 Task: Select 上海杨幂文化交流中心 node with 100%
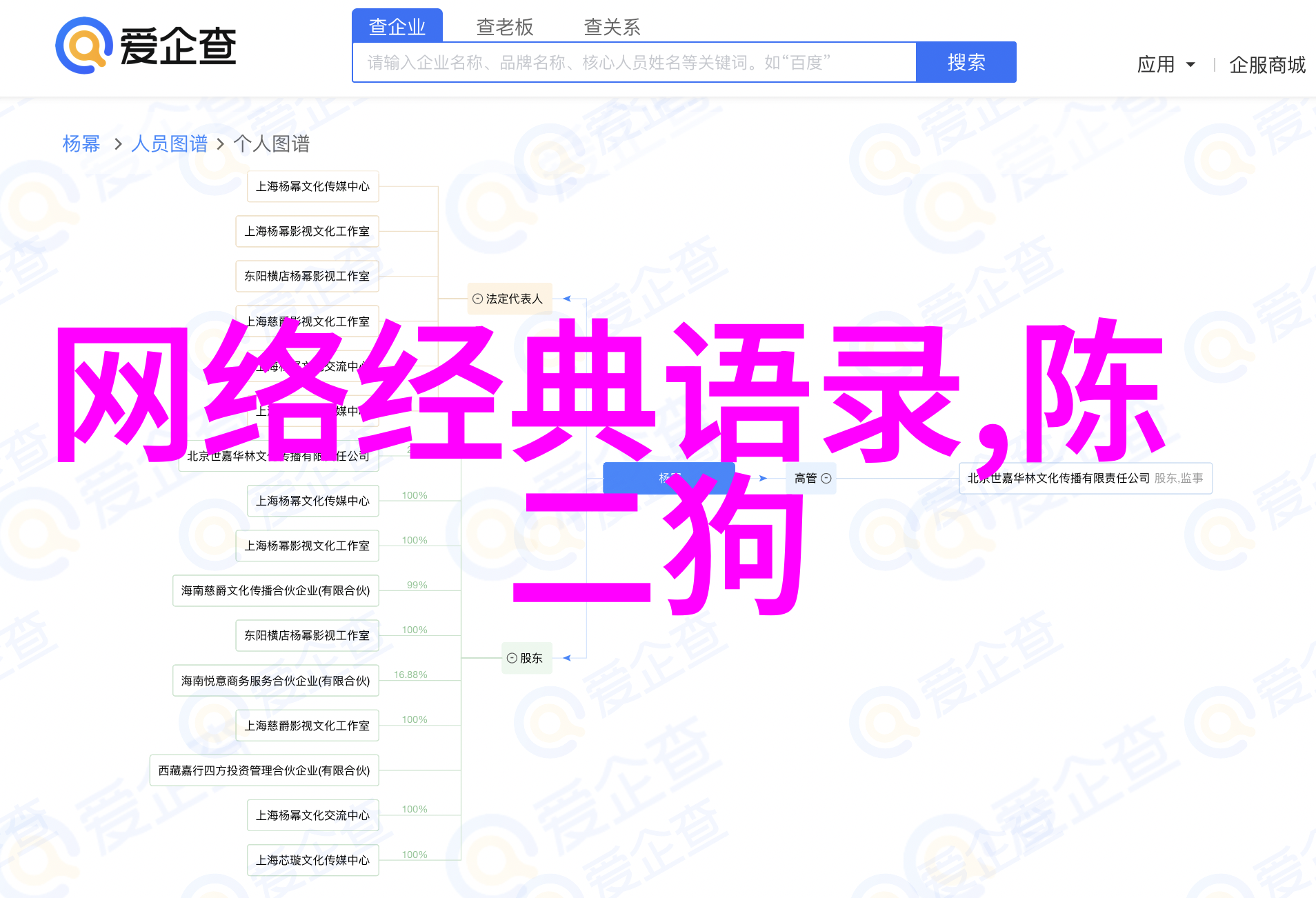coord(313,815)
